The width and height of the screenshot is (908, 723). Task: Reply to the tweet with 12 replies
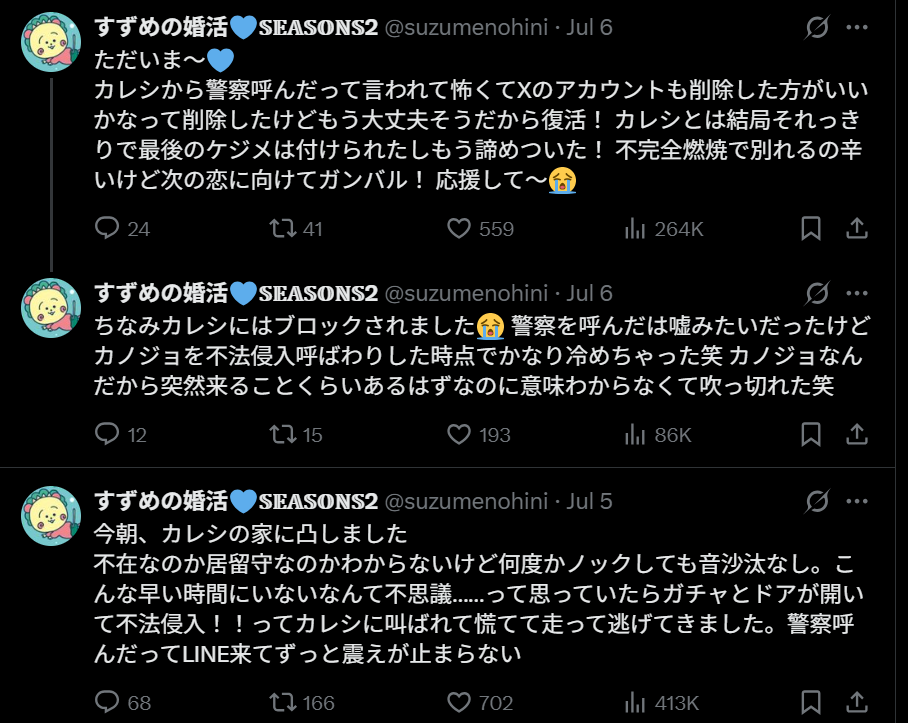tap(108, 435)
